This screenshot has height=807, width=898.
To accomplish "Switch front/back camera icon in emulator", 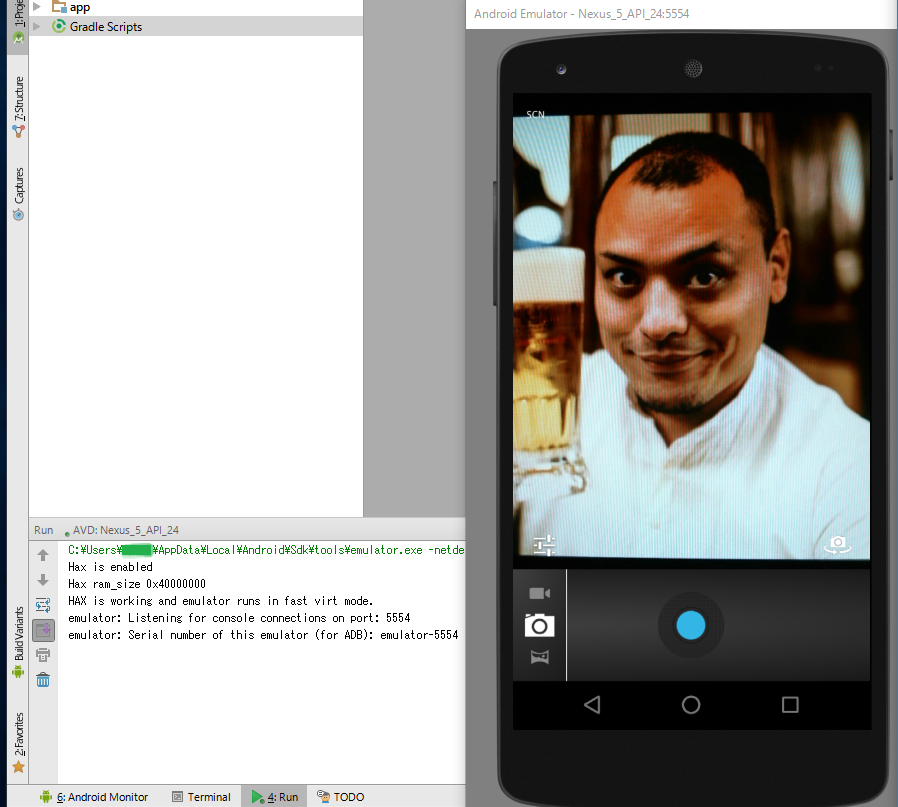I will point(838,545).
